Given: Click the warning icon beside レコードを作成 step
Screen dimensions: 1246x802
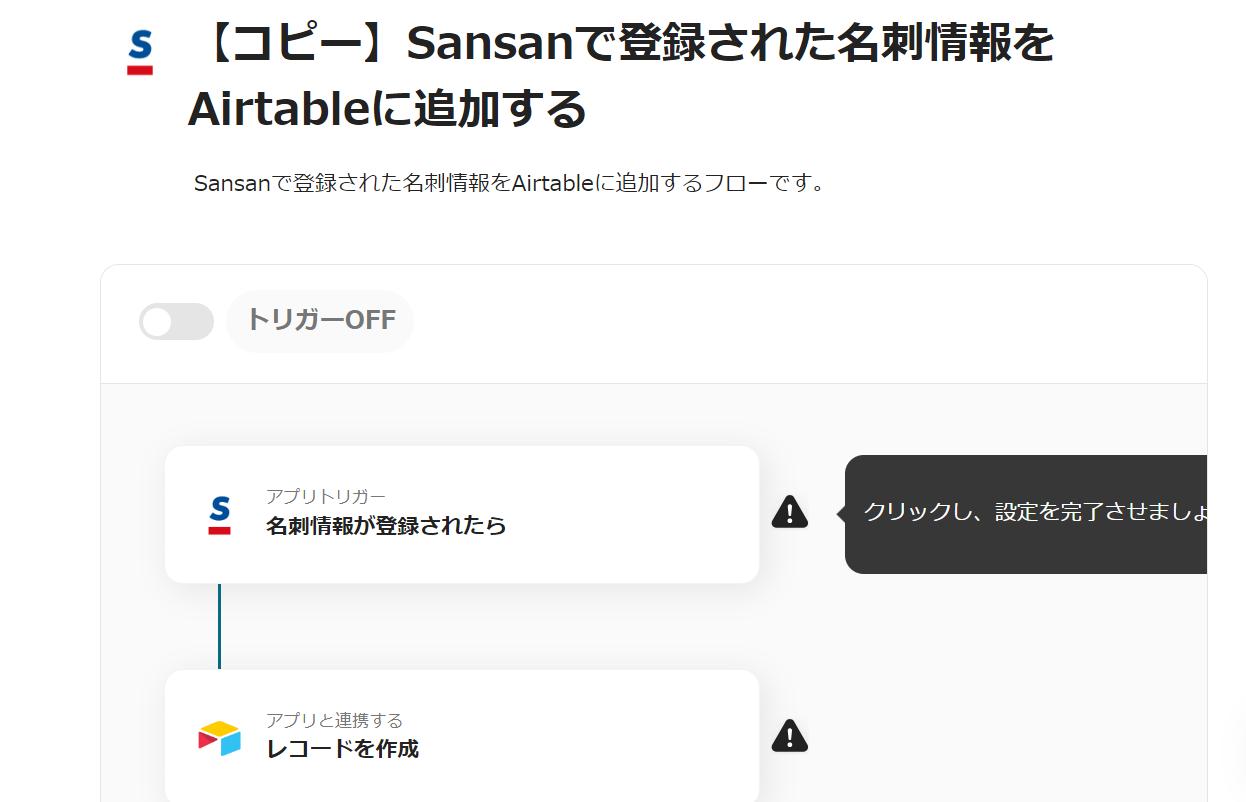Looking at the screenshot, I should coord(789,736).
